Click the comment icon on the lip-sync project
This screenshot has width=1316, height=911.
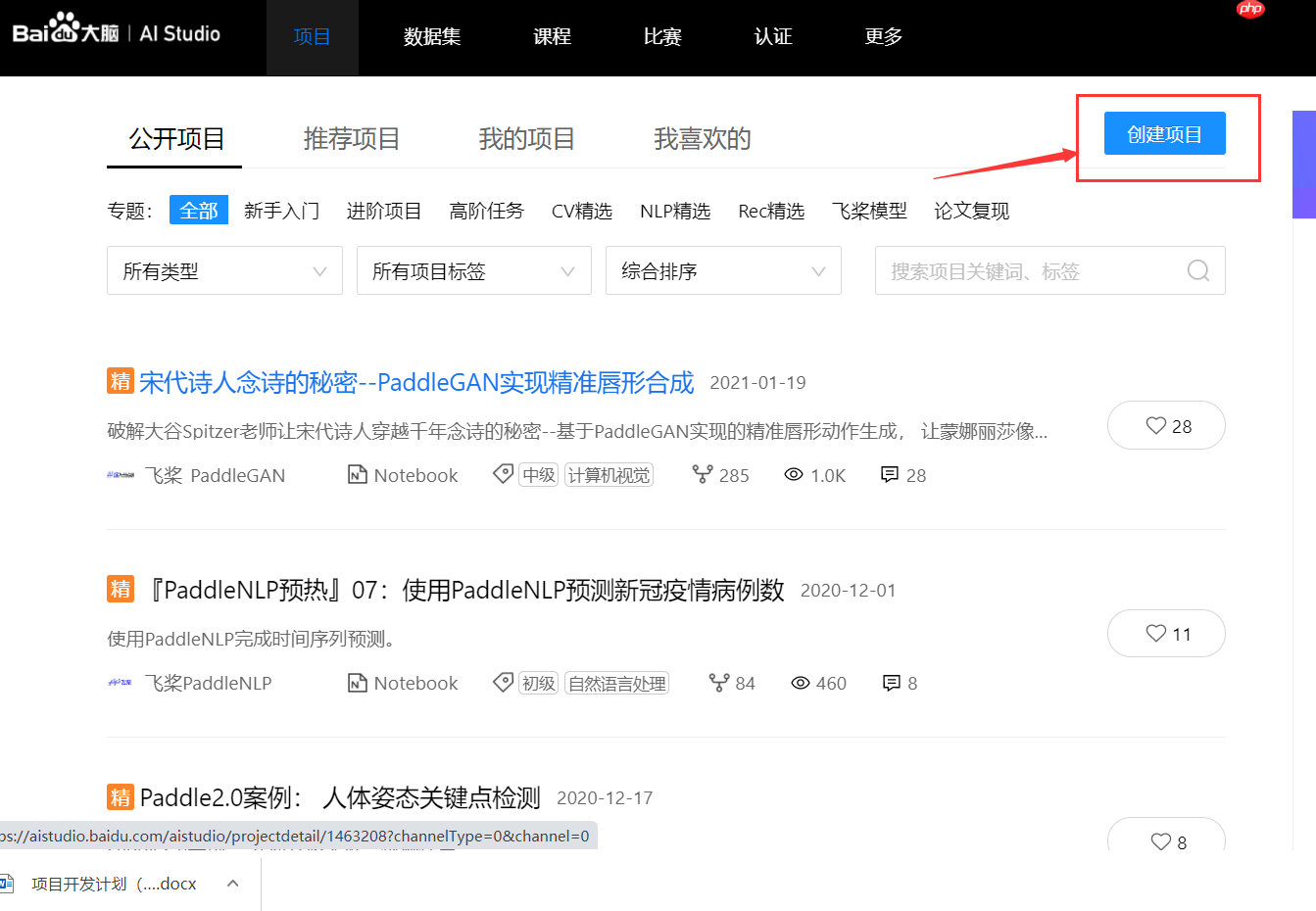coord(889,475)
